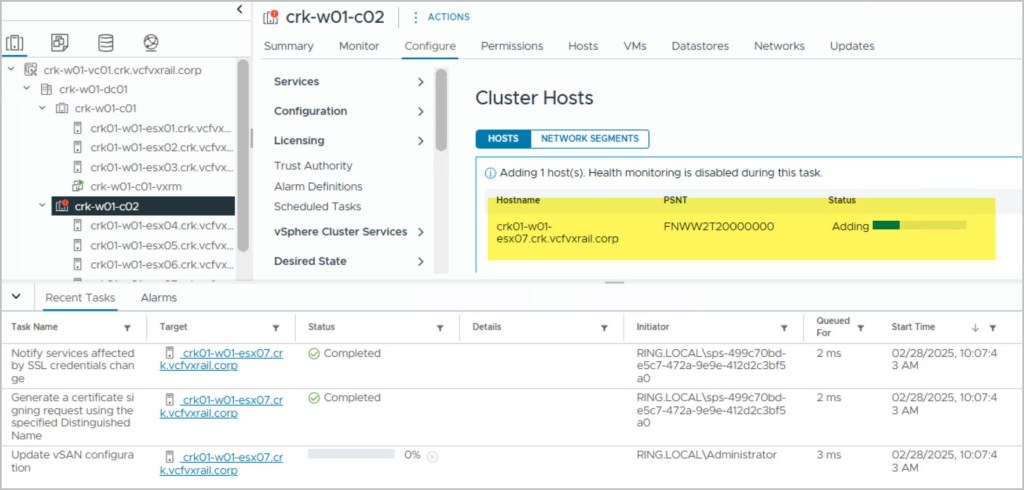Viewport: 1024px width, 490px height.
Task: Open the Storage inventory icon
Action: click(105, 43)
